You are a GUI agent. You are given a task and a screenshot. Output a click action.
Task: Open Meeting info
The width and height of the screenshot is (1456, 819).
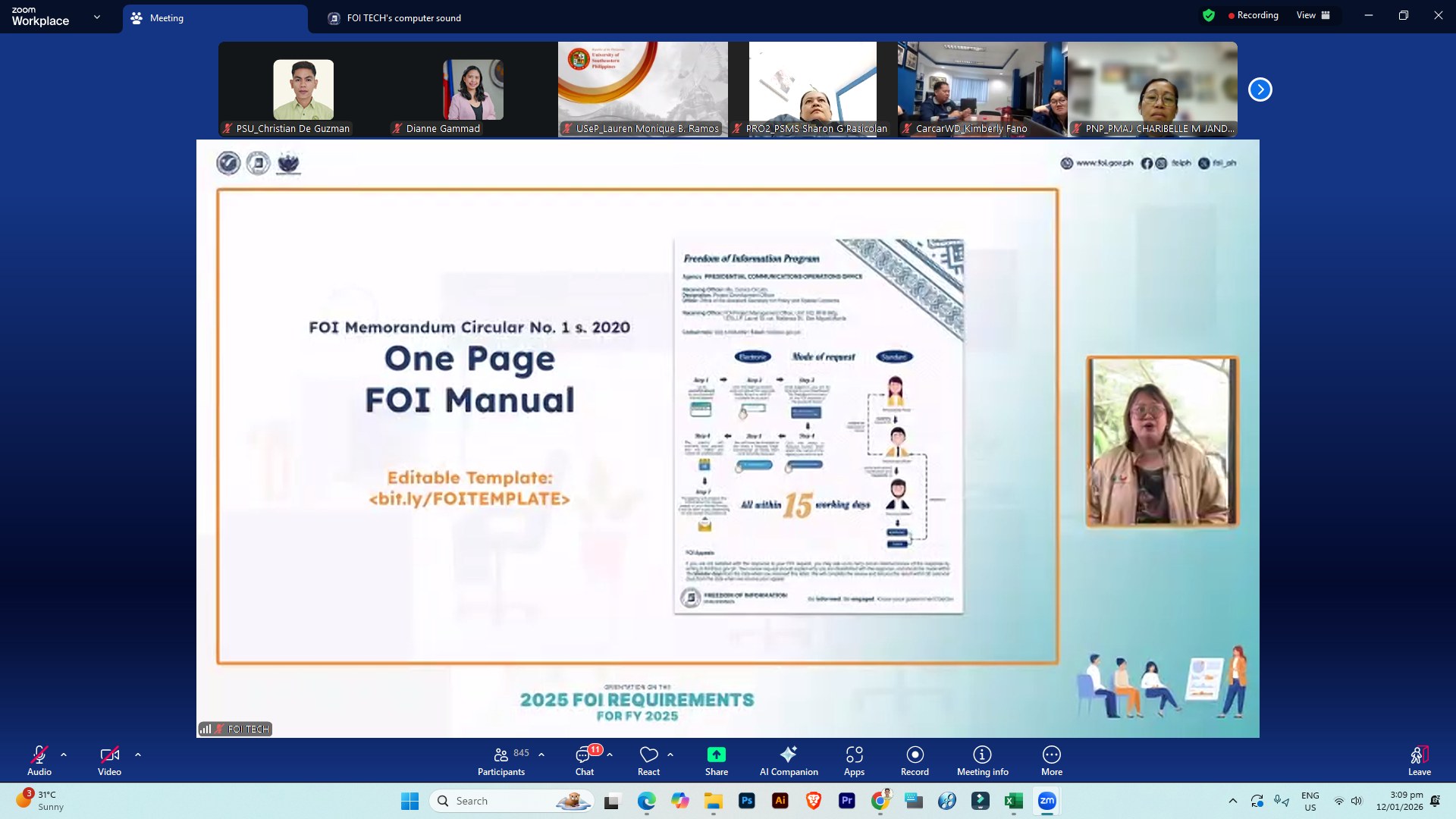982,761
